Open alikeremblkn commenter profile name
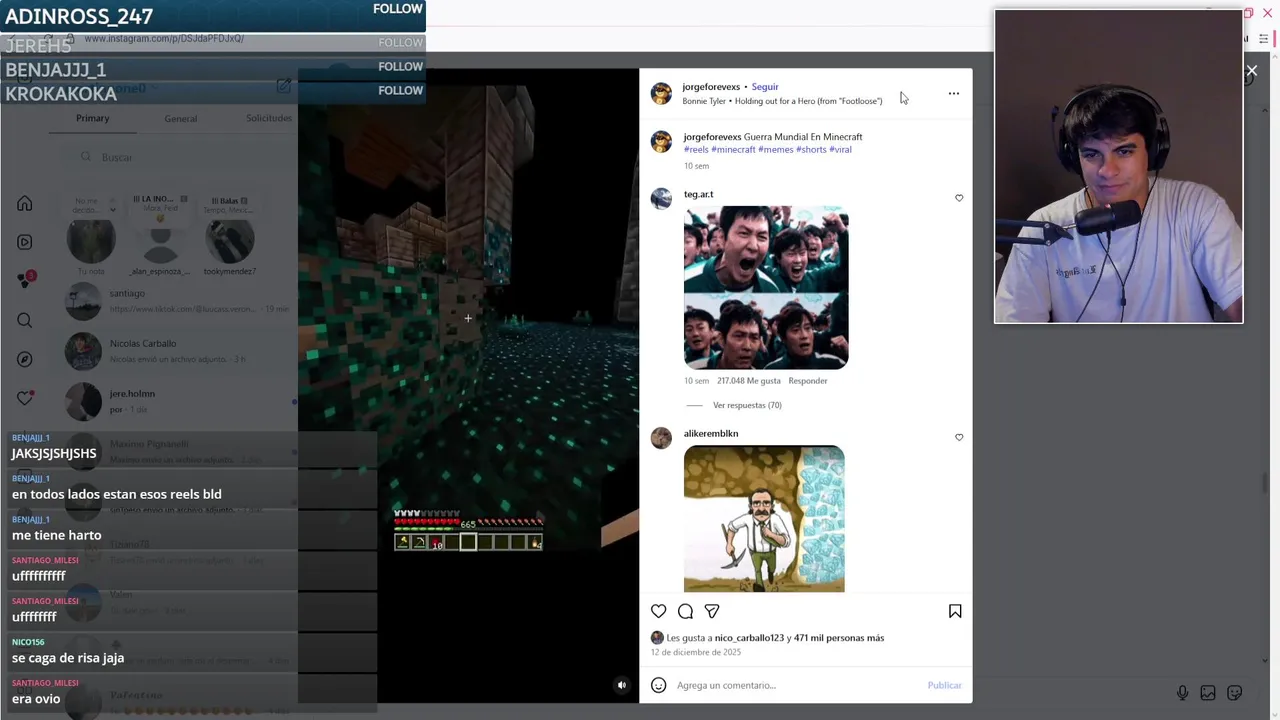1280x720 pixels. pyautogui.click(x=711, y=434)
